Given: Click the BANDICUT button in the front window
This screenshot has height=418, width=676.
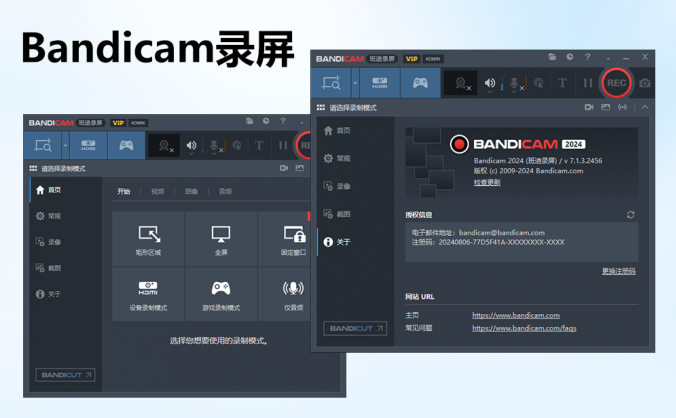Looking at the screenshot, I should point(355,328).
